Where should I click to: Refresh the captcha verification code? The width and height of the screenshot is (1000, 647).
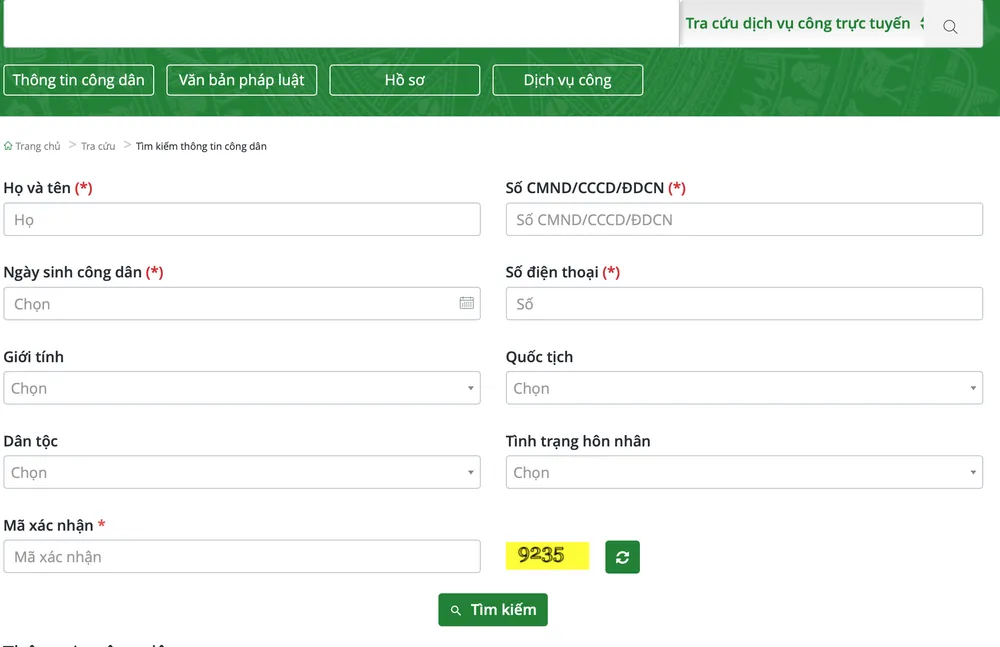[622, 557]
